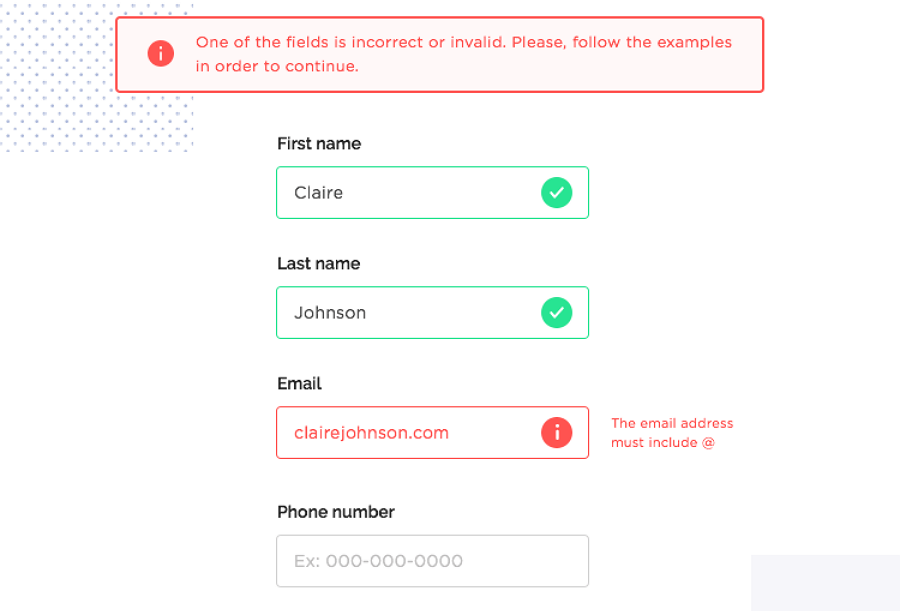
Task: Click green checkmark icon in First name field
Action: point(557,192)
